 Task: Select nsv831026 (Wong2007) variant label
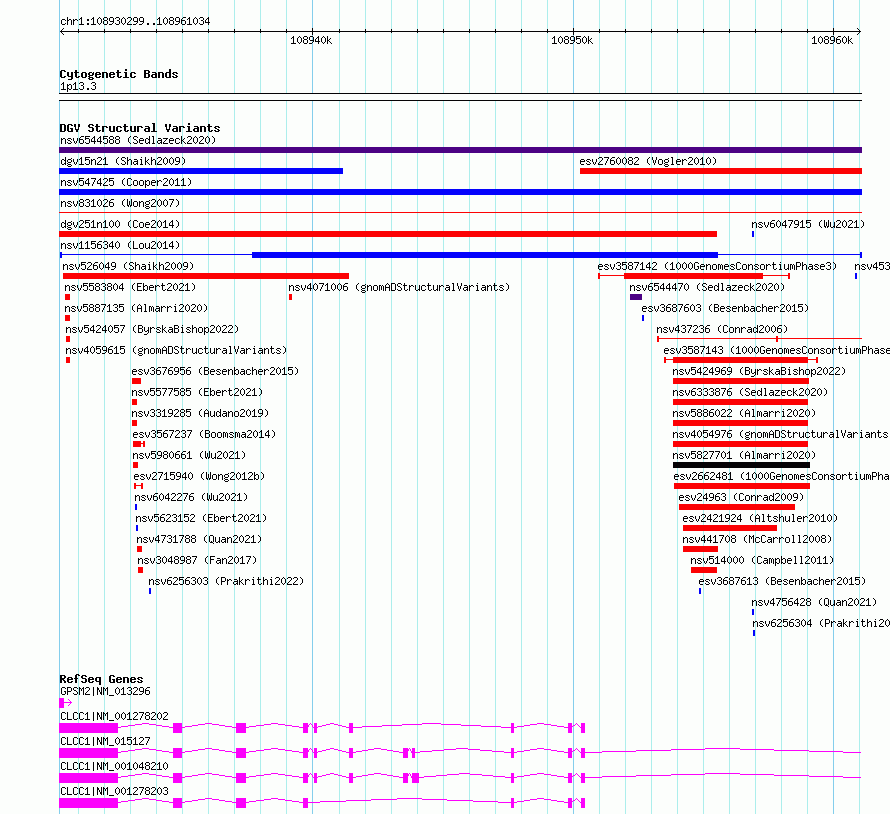click(120, 203)
